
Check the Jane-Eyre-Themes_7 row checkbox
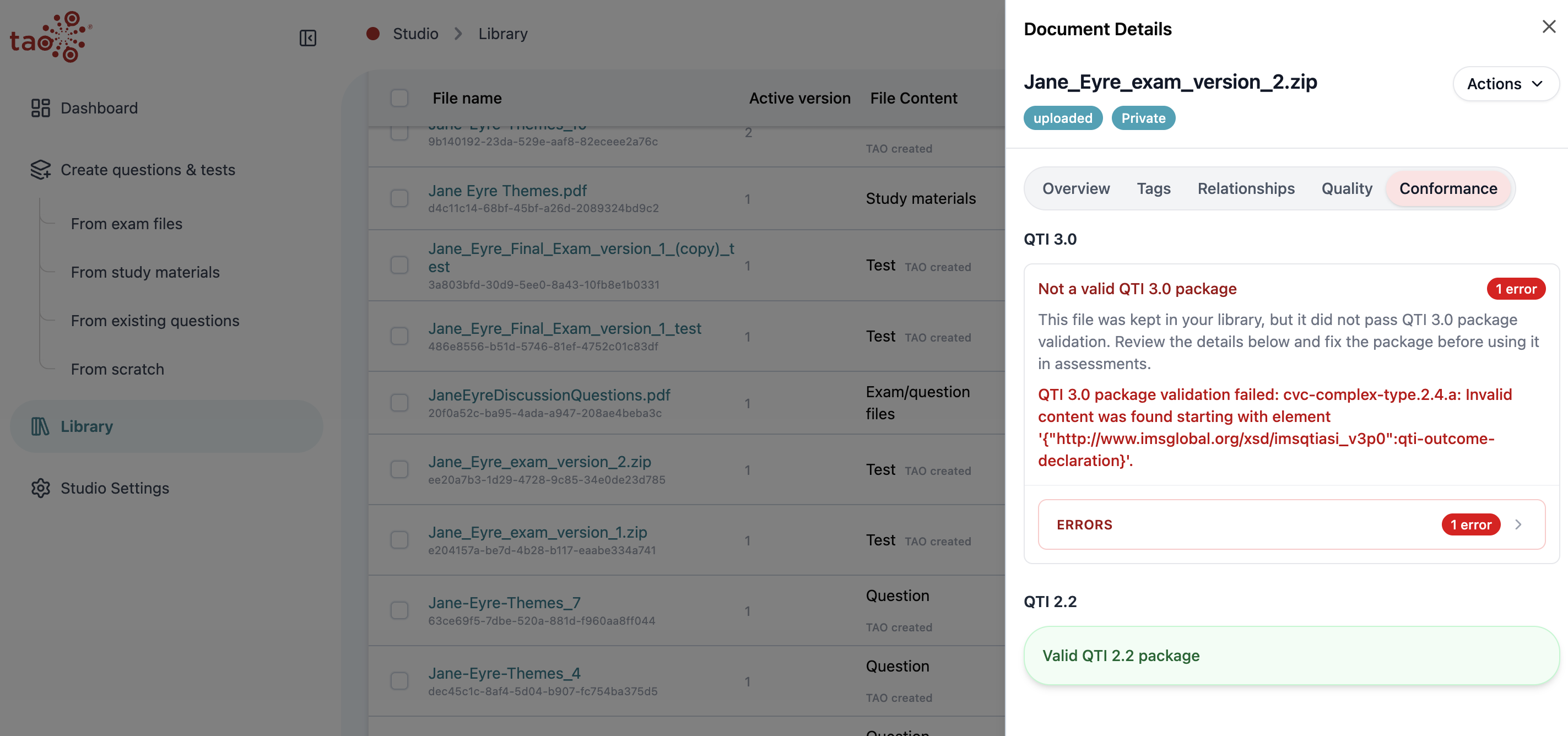399,610
